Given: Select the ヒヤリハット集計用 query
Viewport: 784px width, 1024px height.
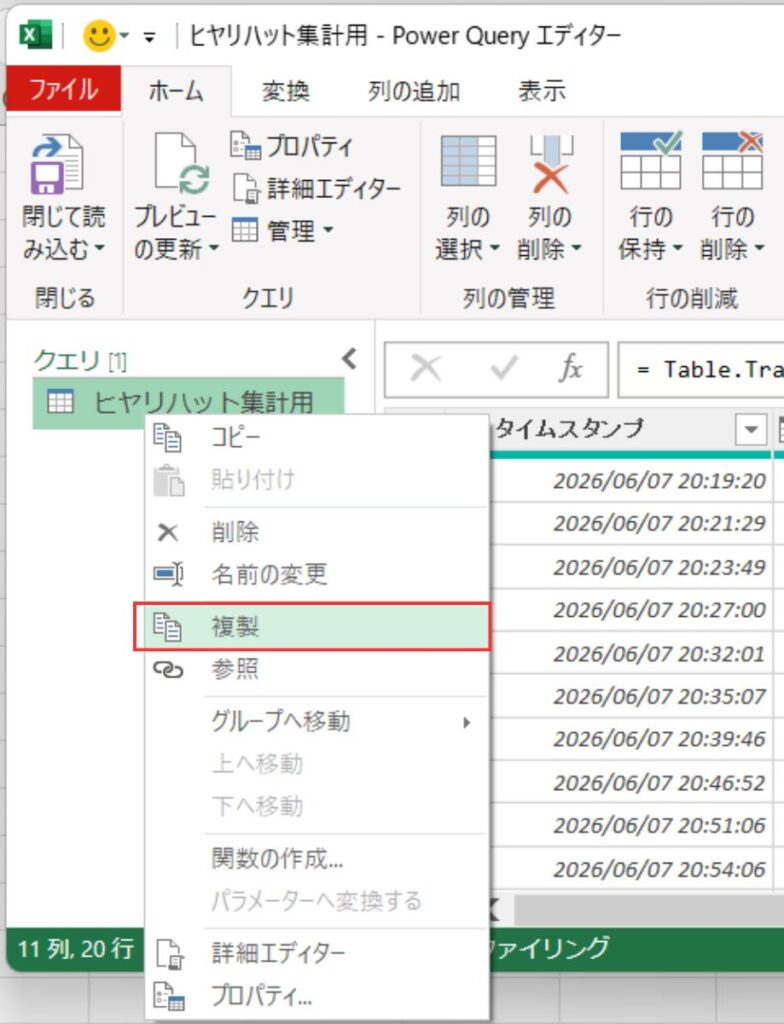Looking at the screenshot, I should 188,402.
